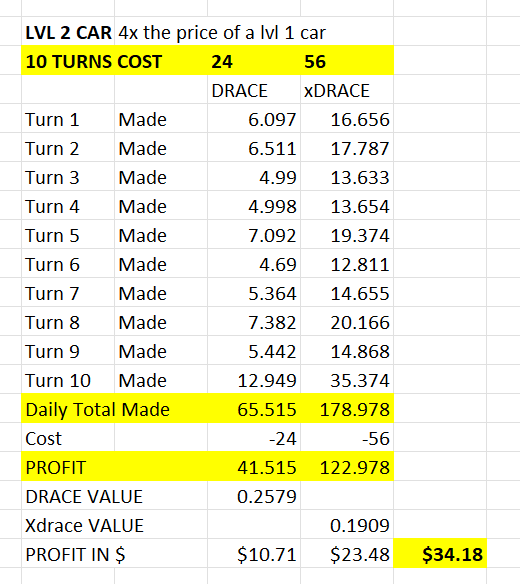Viewport: 520px width, 584px height.
Task: Select the Made cell in Turn 7 row
Action: click(161, 294)
